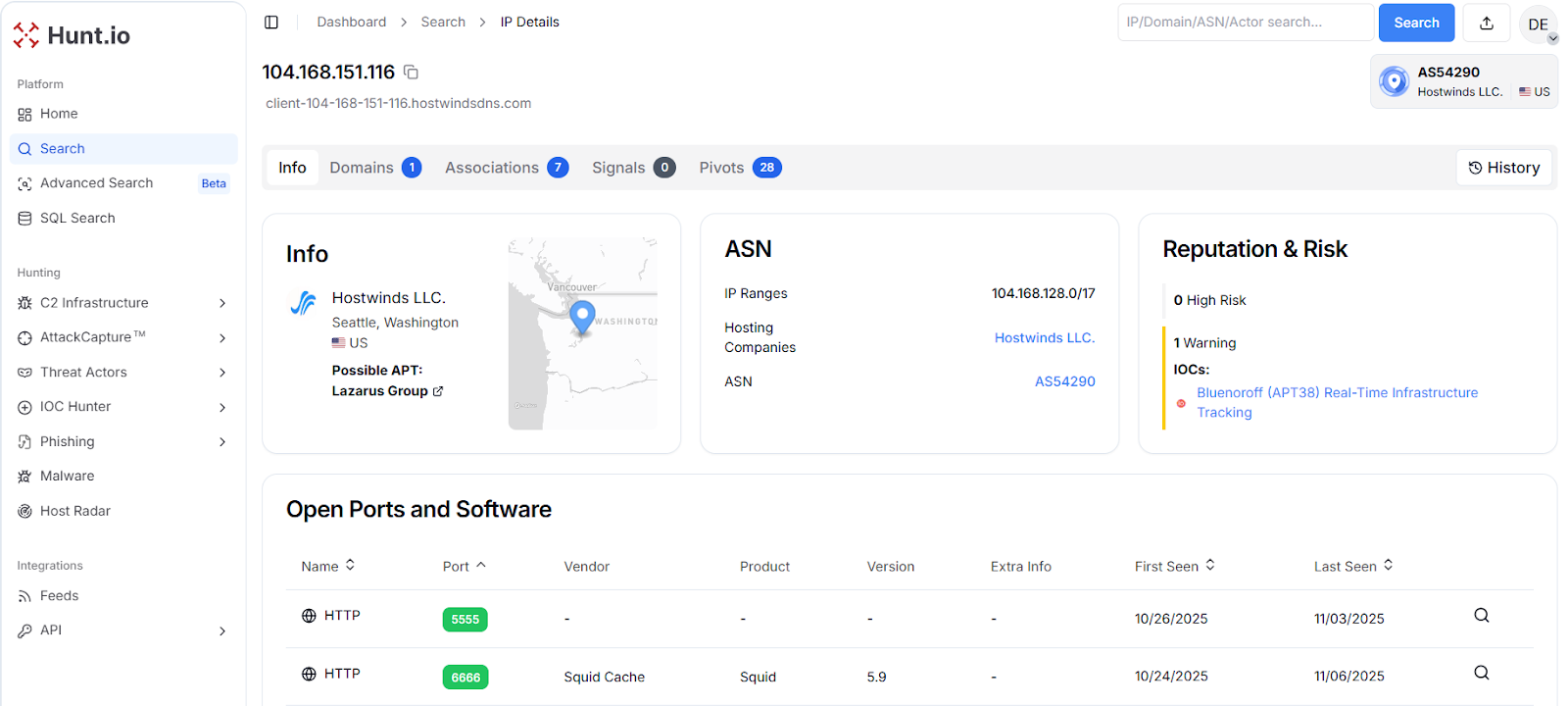Sort table by Port column
The width and height of the screenshot is (1568, 706).
click(x=464, y=567)
